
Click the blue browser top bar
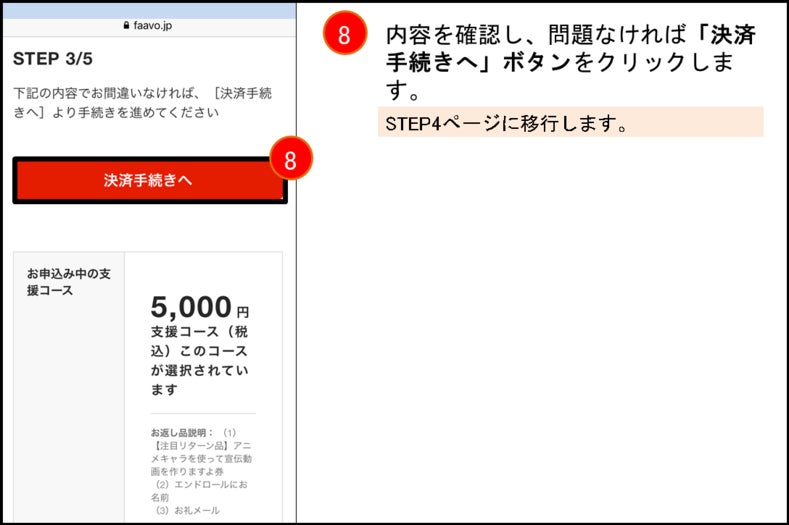click(149, 11)
